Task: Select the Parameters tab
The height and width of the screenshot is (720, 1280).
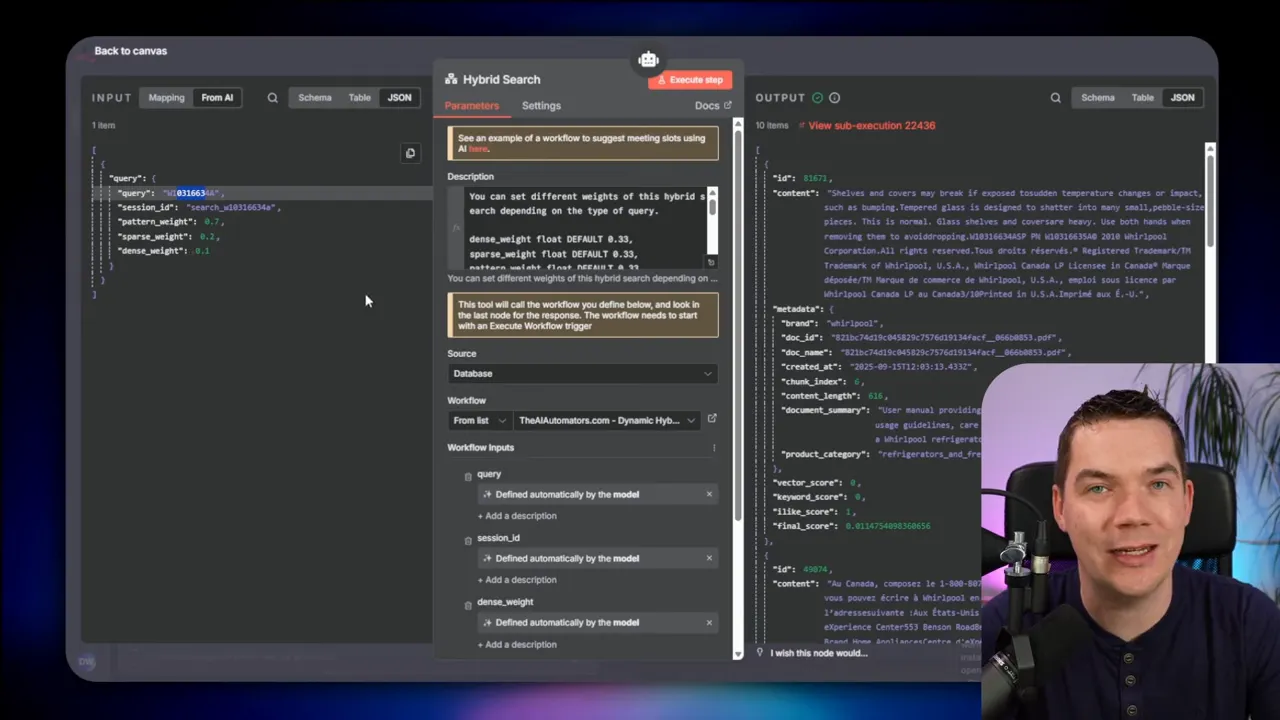Action: click(471, 106)
